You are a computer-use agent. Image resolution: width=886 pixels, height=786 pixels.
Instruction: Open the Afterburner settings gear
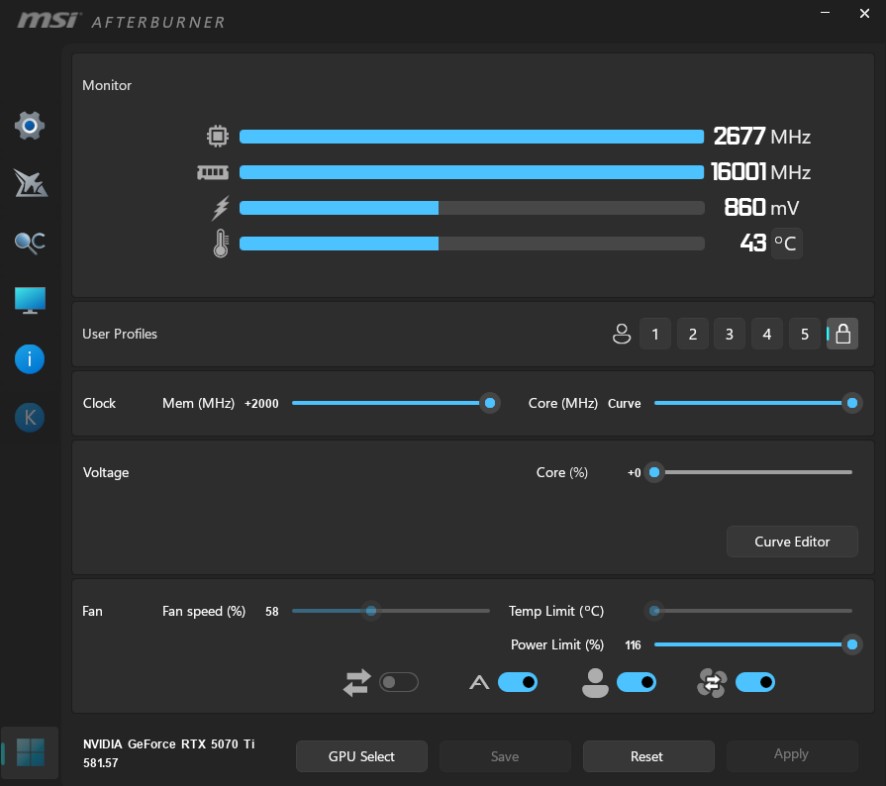point(29,126)
